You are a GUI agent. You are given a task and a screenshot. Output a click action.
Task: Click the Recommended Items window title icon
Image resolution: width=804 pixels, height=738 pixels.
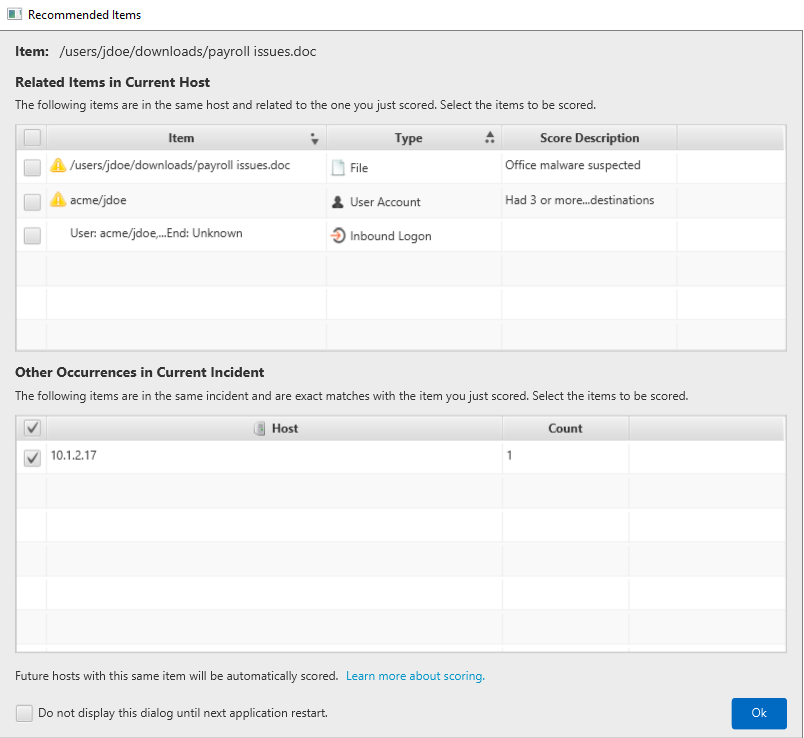(x=14, y=15)
